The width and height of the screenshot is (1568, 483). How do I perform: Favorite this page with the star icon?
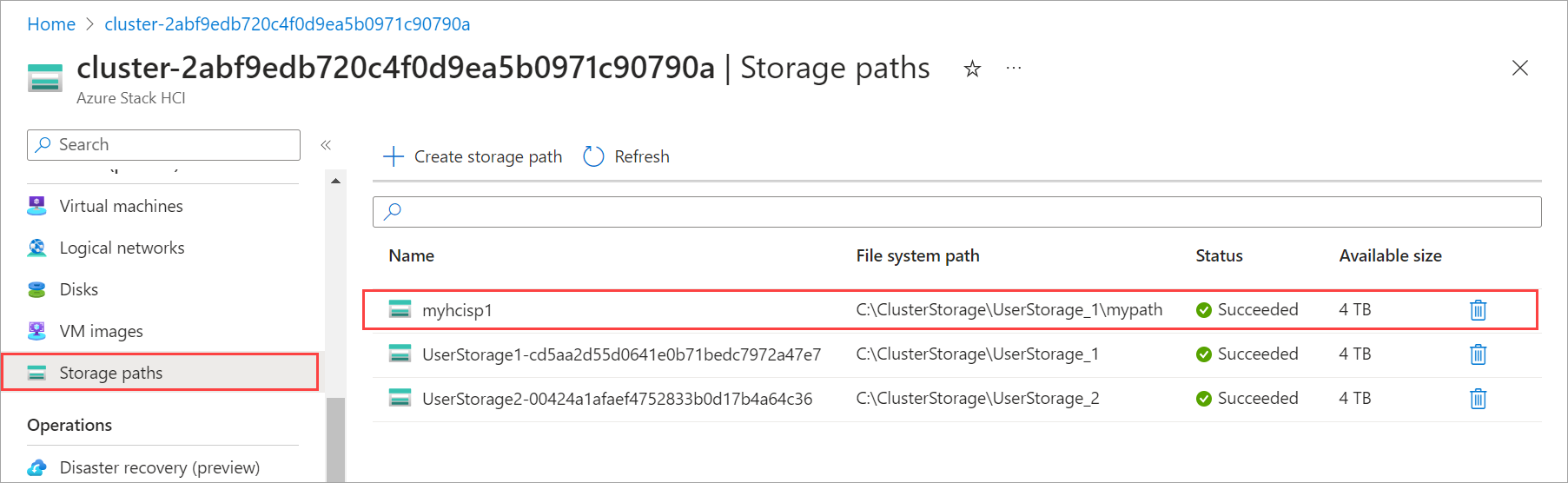(x=972, y=69)
